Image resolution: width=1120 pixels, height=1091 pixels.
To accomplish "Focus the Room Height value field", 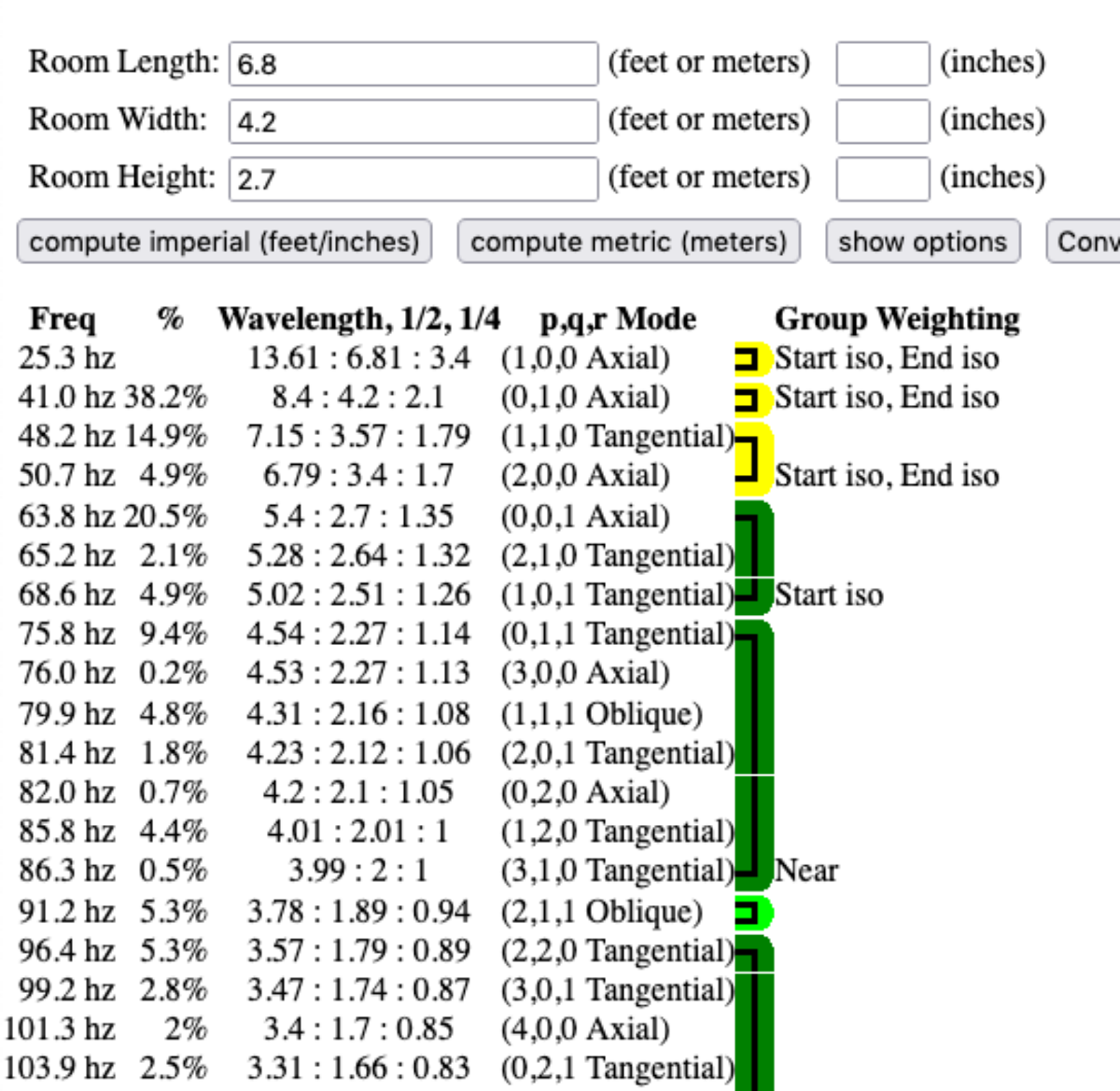I will click(413, 179).
